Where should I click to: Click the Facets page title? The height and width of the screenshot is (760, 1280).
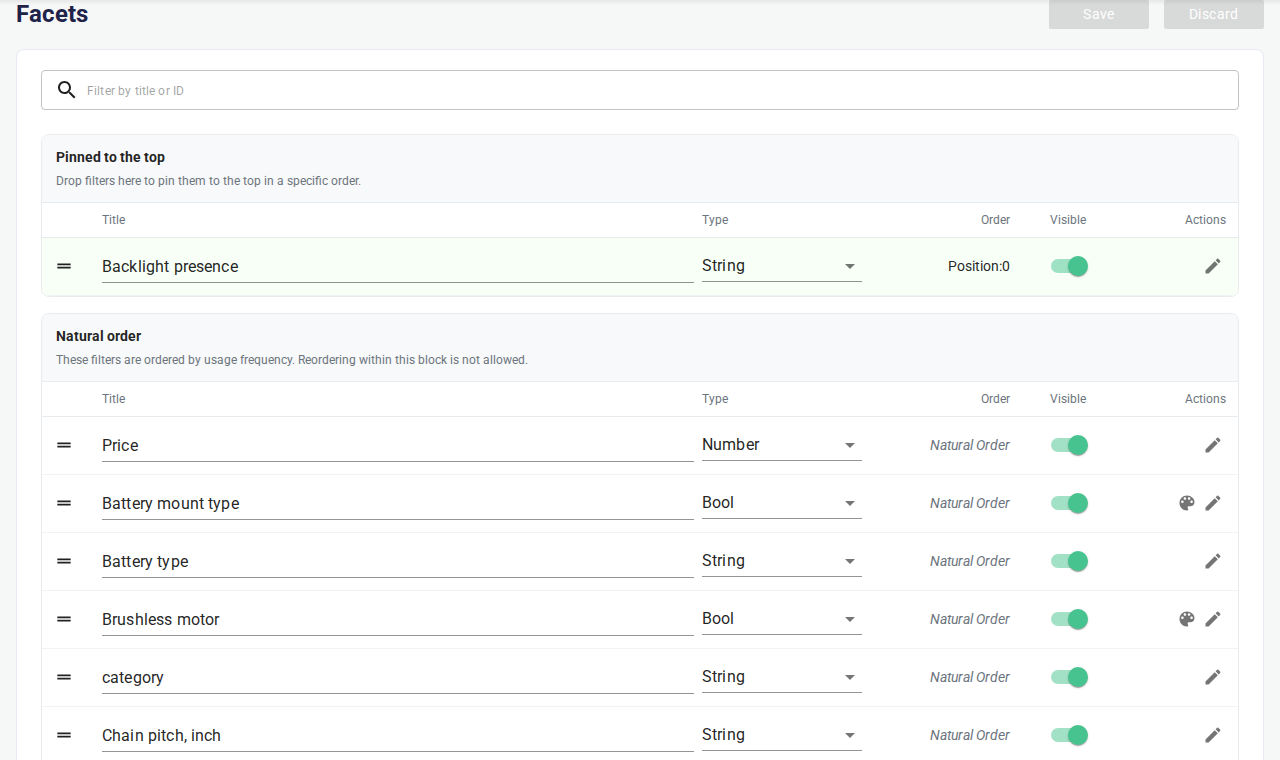[52, 14]
